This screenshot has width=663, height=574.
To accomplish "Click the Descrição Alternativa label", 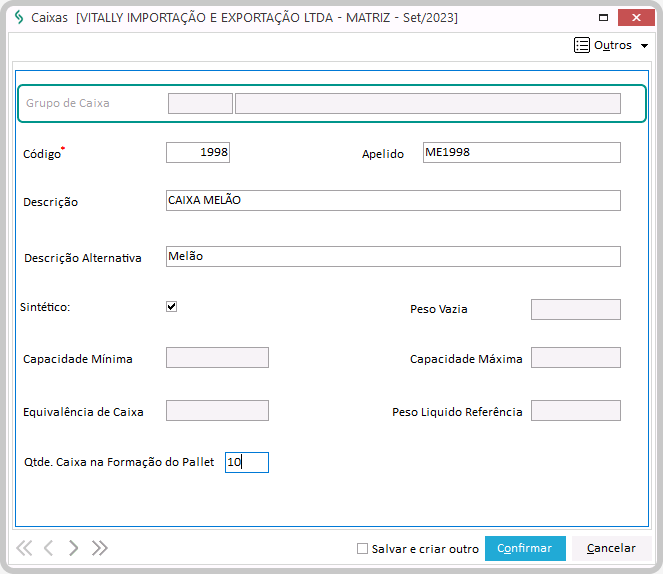I will [x=83, y=258].
